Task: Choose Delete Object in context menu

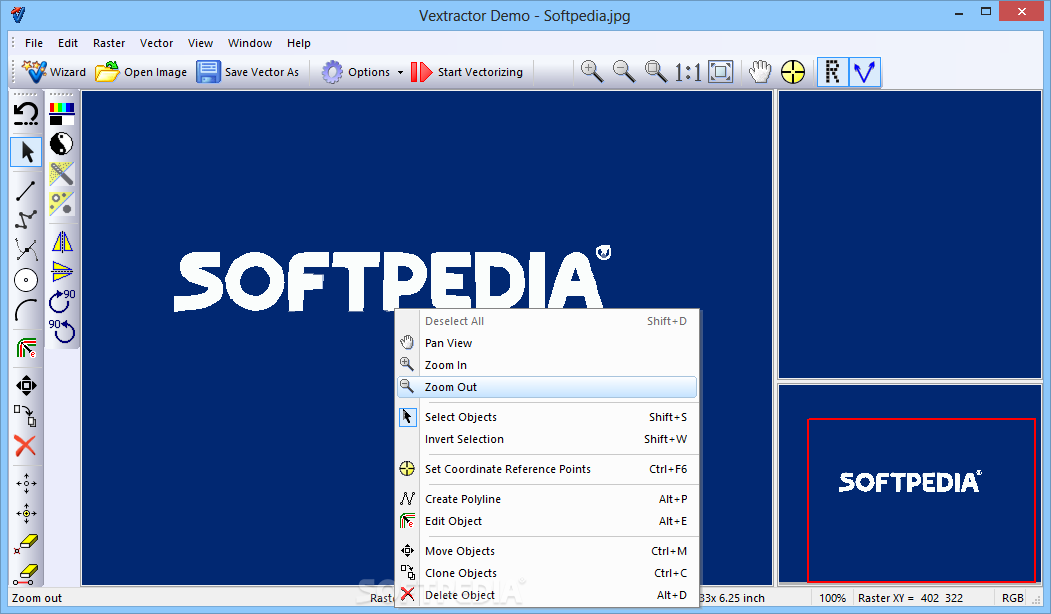Action: coord(547,595)
